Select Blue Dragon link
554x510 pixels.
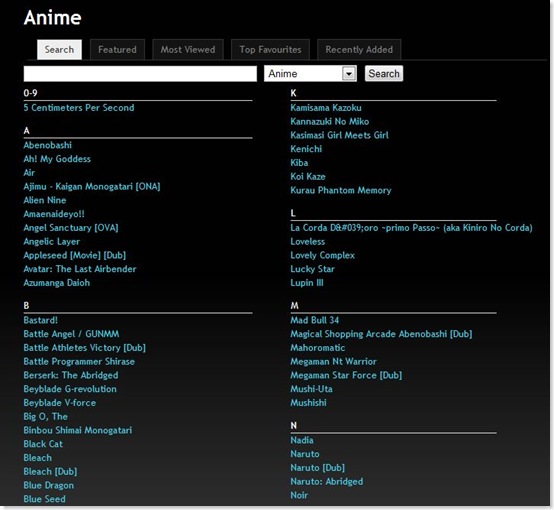49,486
